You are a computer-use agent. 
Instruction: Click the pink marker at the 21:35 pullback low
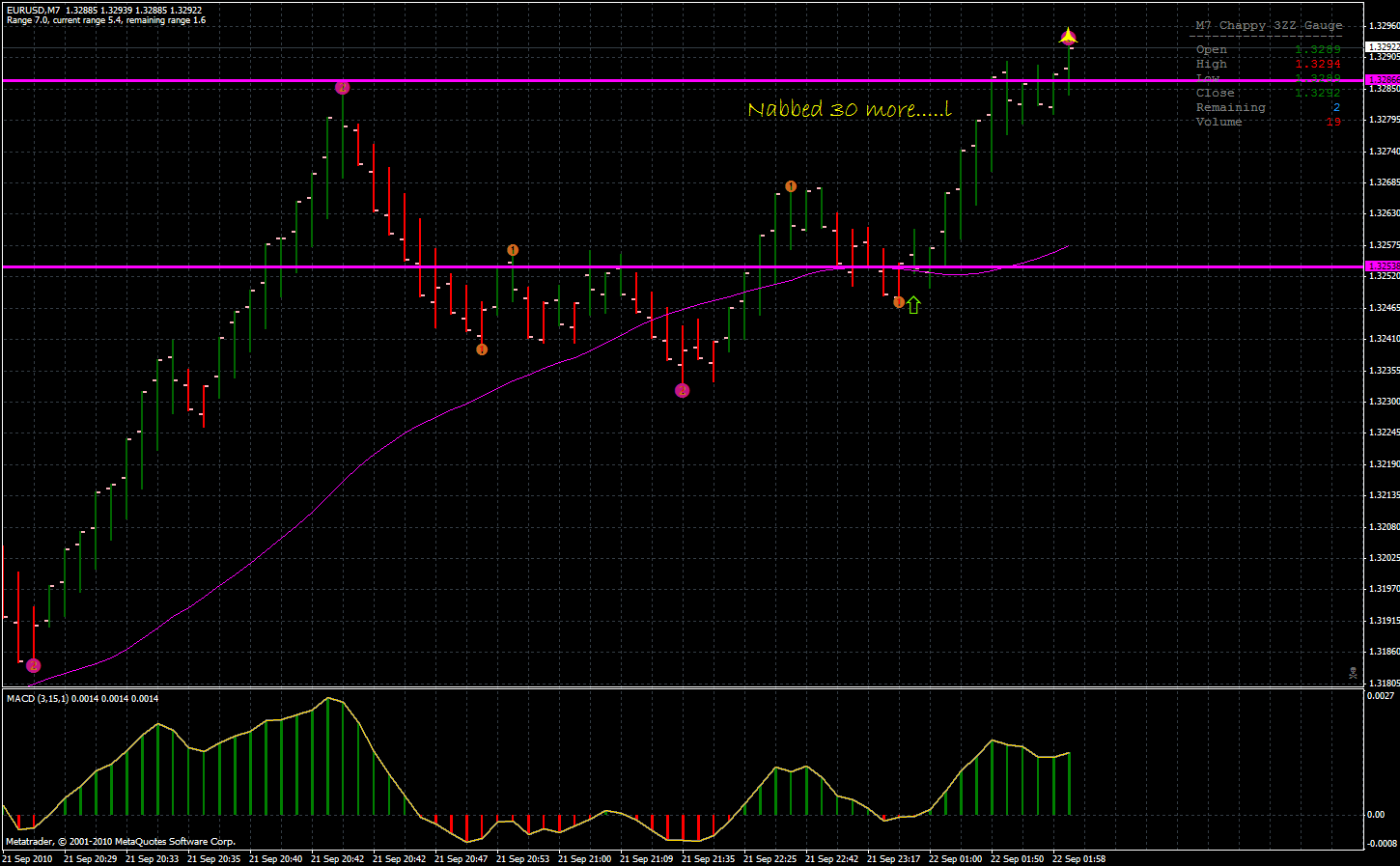683,391
